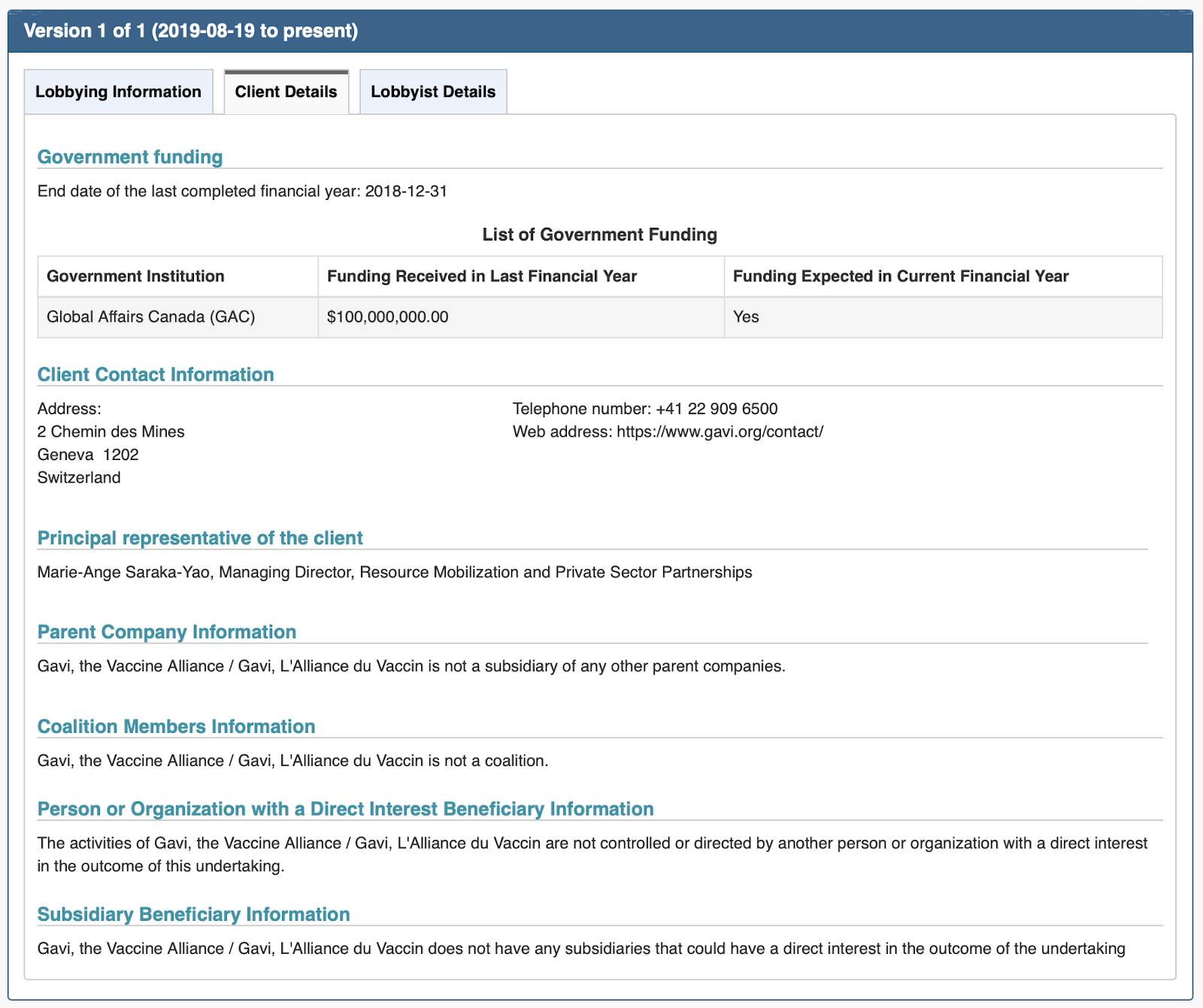Switch to the Lobbying Information tab
This screenshot has width=1203, height=1008.
(x=119, y=92)
